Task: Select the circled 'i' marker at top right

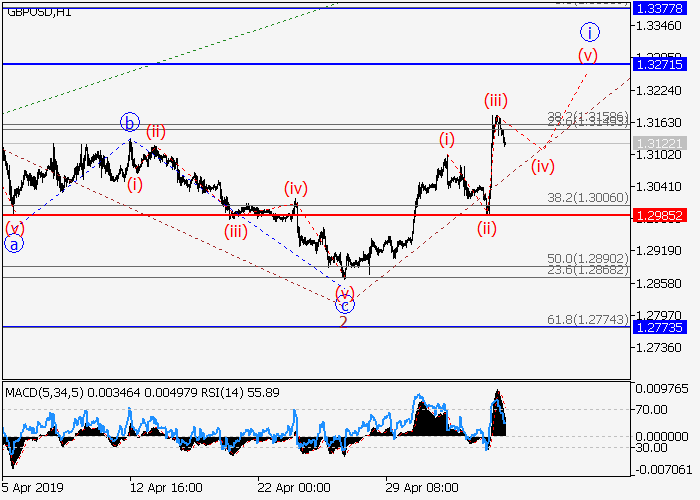Action: (x=590, y=31)
